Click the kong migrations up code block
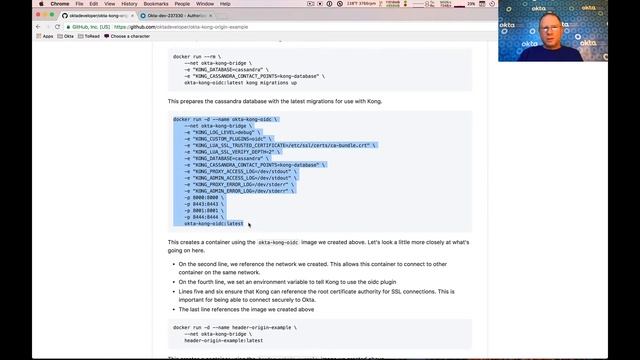Viewport: 640px width, 360px height. (320, 69)
